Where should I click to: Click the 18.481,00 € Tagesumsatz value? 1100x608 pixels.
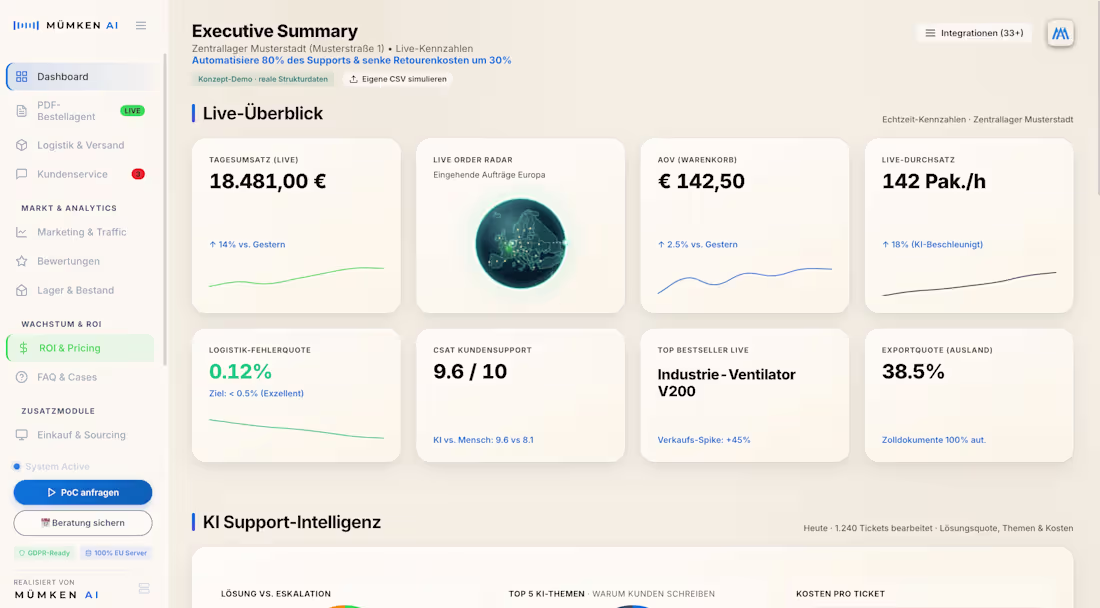267,182
